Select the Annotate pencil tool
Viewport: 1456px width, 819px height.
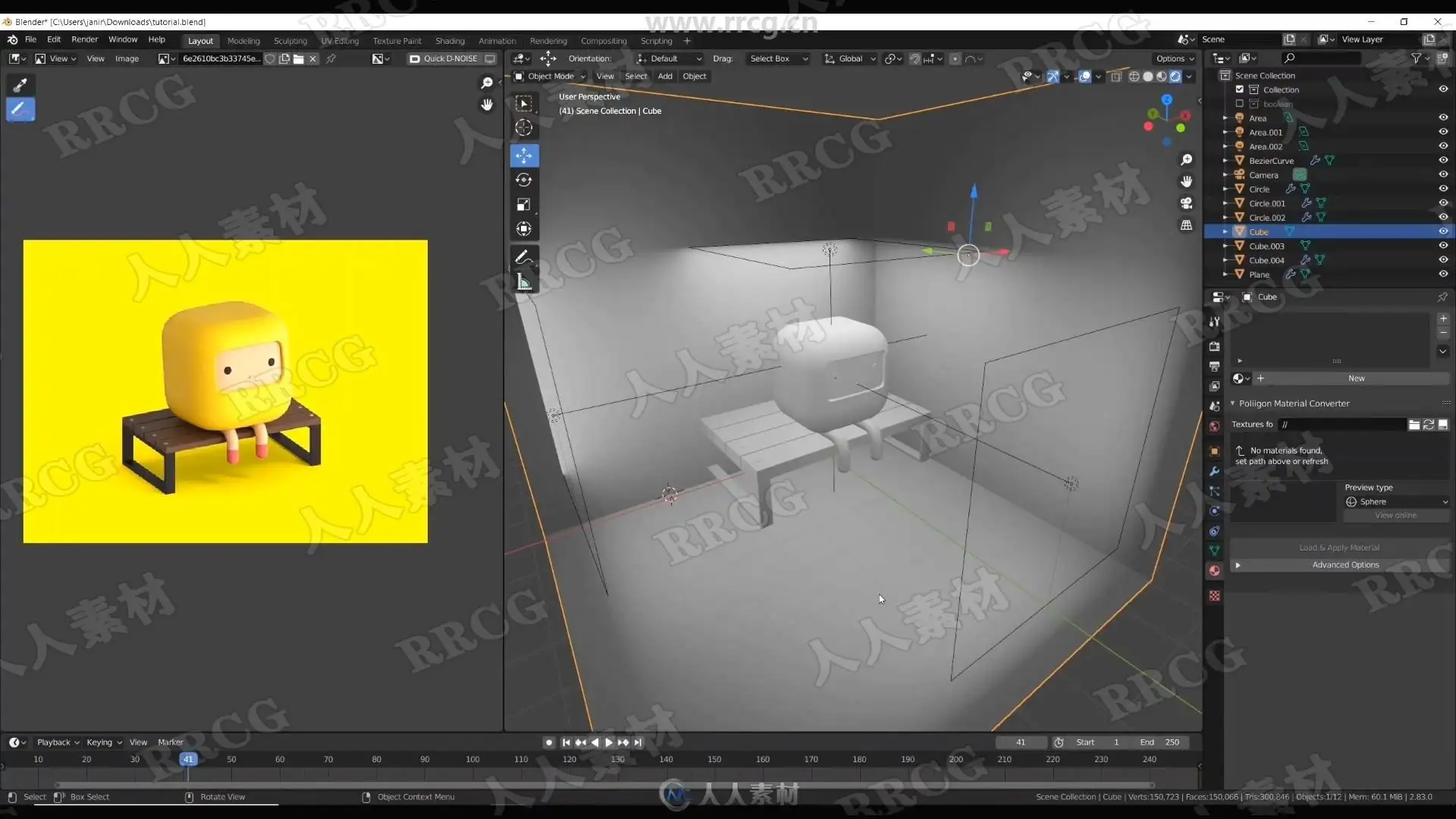click(x=524, y=258)
